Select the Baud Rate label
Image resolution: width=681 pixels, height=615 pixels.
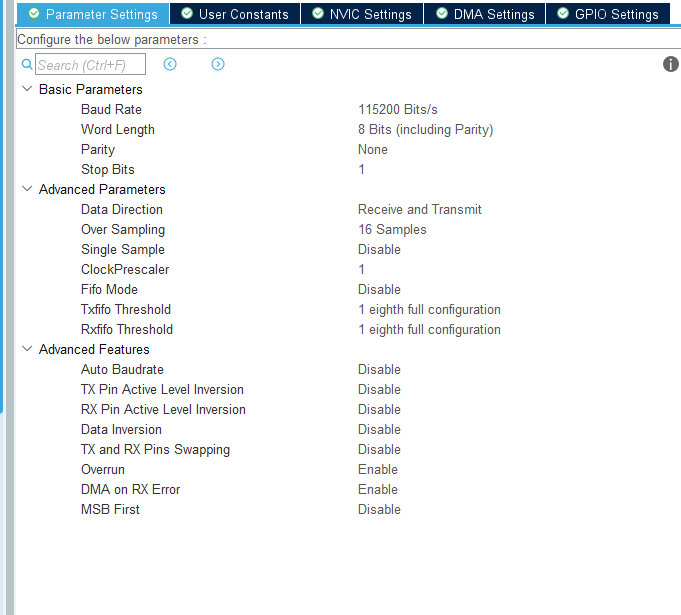tap(111, 109)
